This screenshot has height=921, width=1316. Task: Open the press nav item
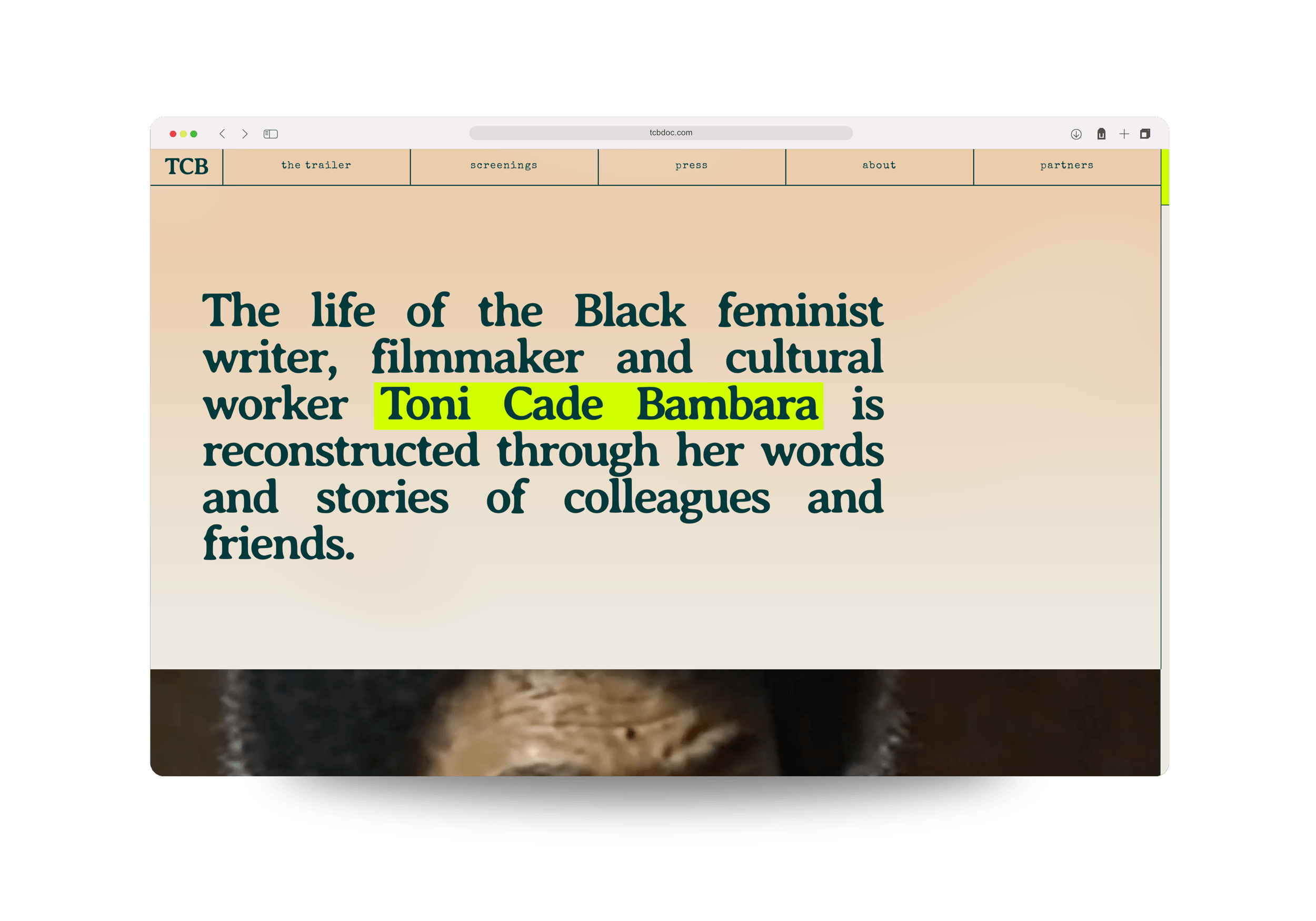[x=691, y=166]
